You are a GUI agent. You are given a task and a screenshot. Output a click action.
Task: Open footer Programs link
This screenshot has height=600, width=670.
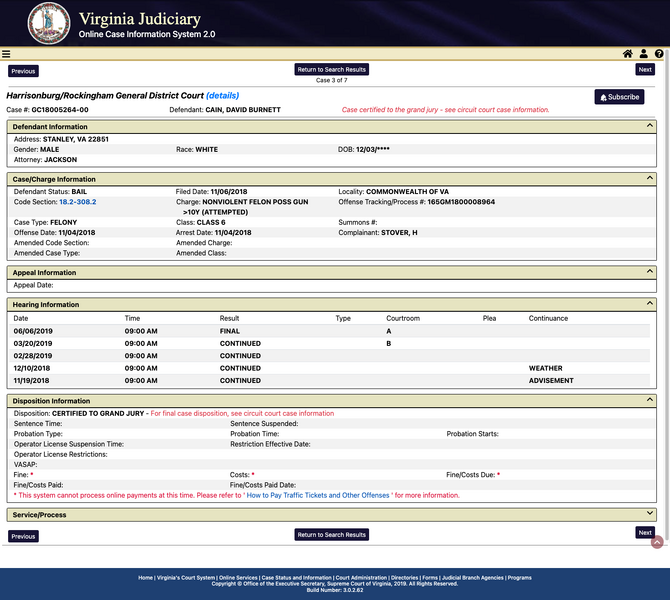click(520, 578)
